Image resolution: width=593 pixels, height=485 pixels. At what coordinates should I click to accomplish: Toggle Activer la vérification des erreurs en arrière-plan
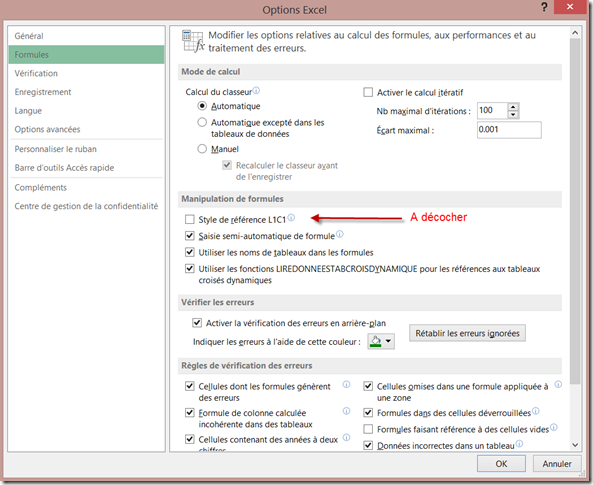coord(197,323)
